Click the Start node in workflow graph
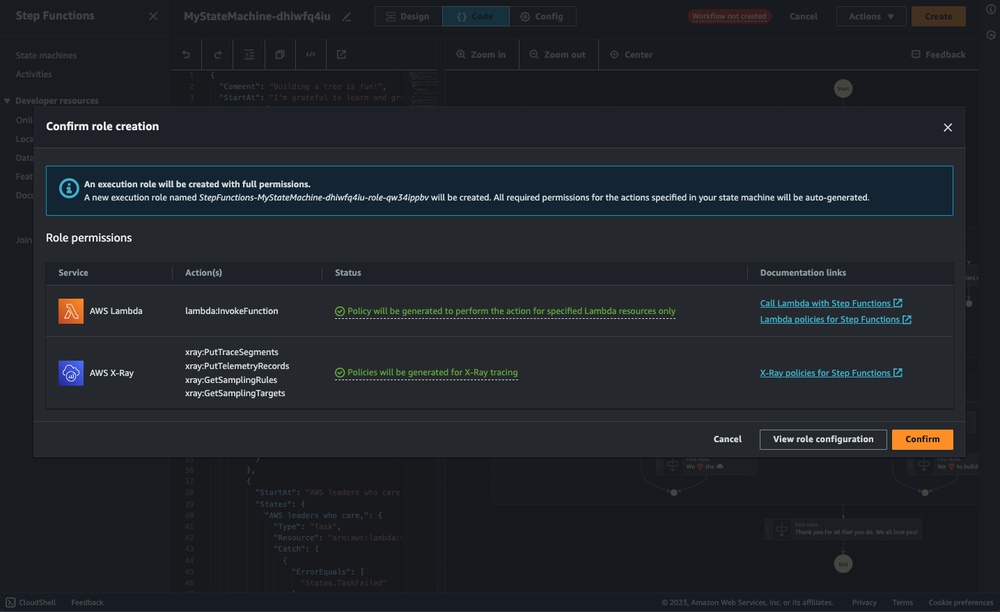 pos(843,89)
